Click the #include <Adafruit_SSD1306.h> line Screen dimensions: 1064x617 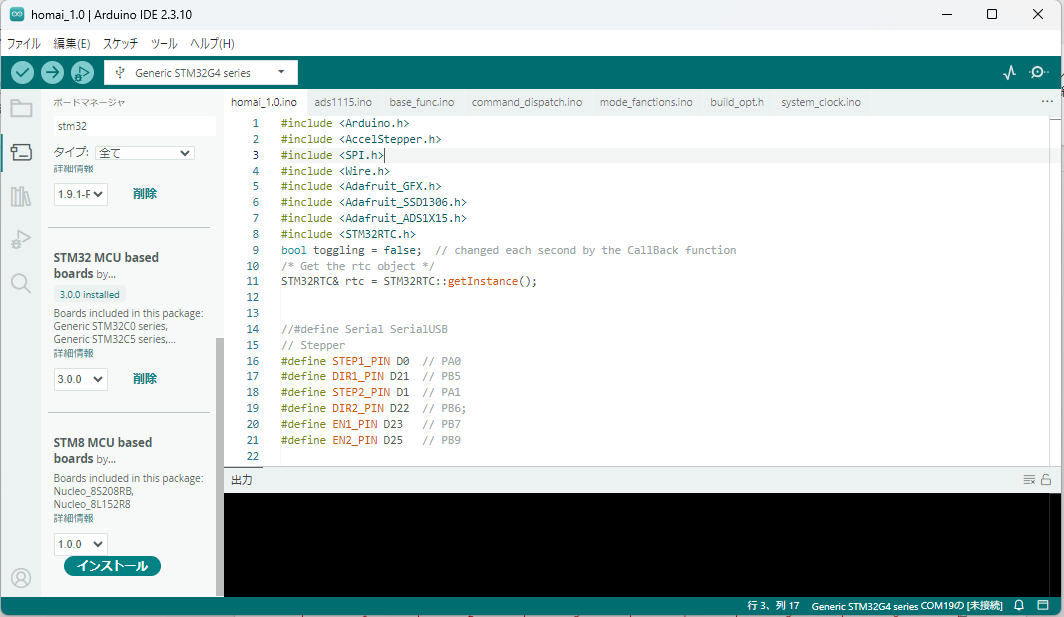[x=374, y=202]
